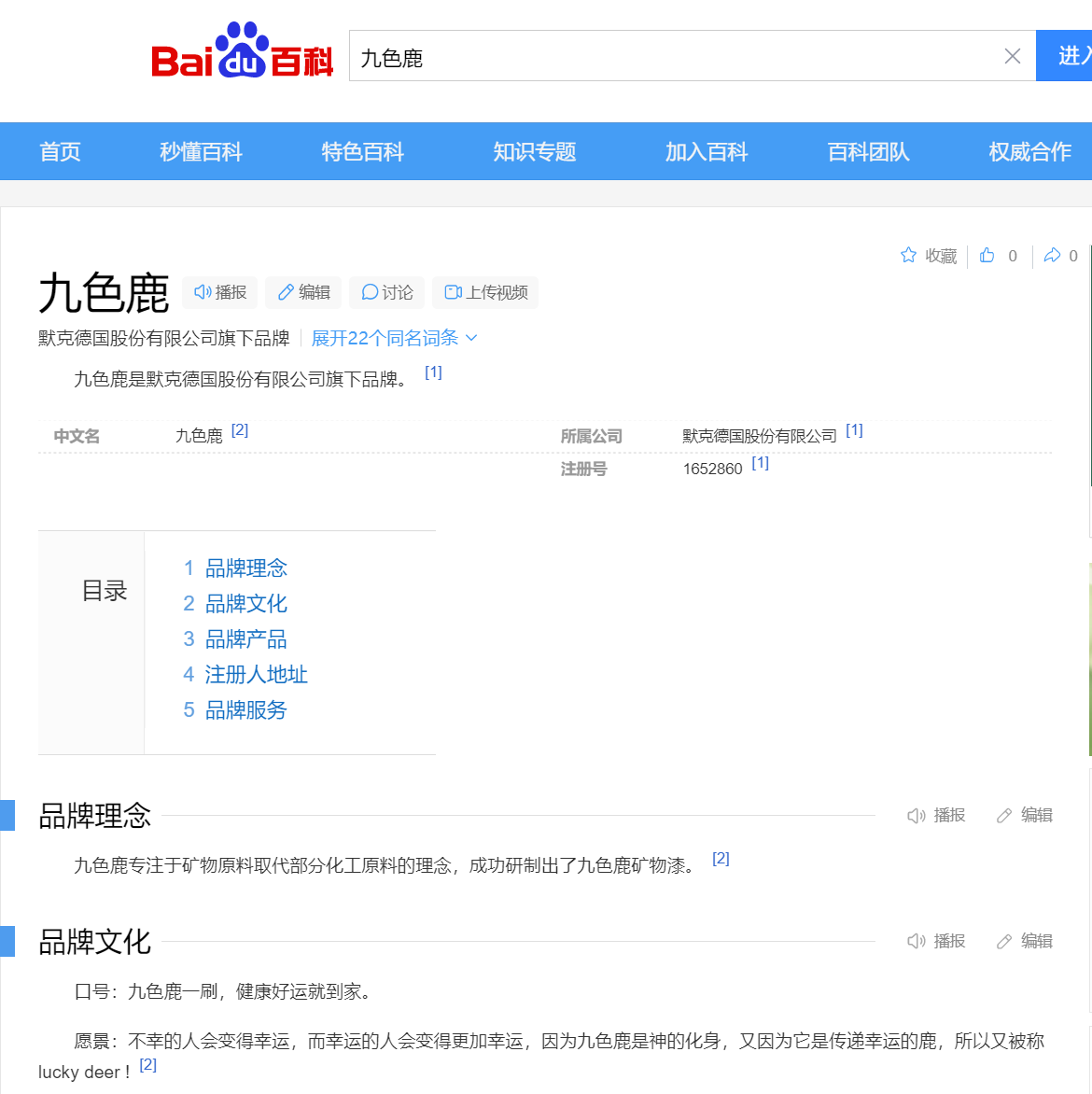Expand 展开22个同名词条 dropdown
This screenshot has height=1094, width=1092.
[x=394, y=339]
